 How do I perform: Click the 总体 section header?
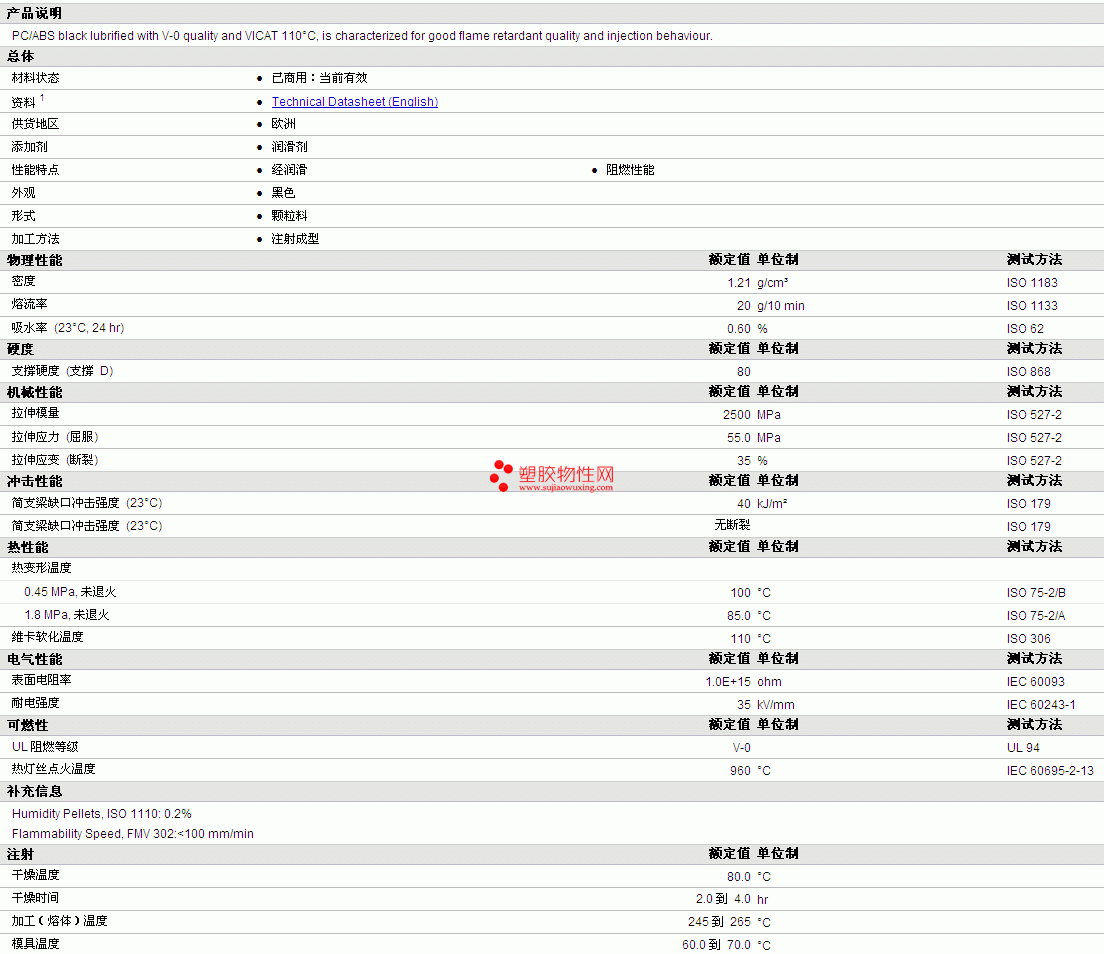[20, 56]
